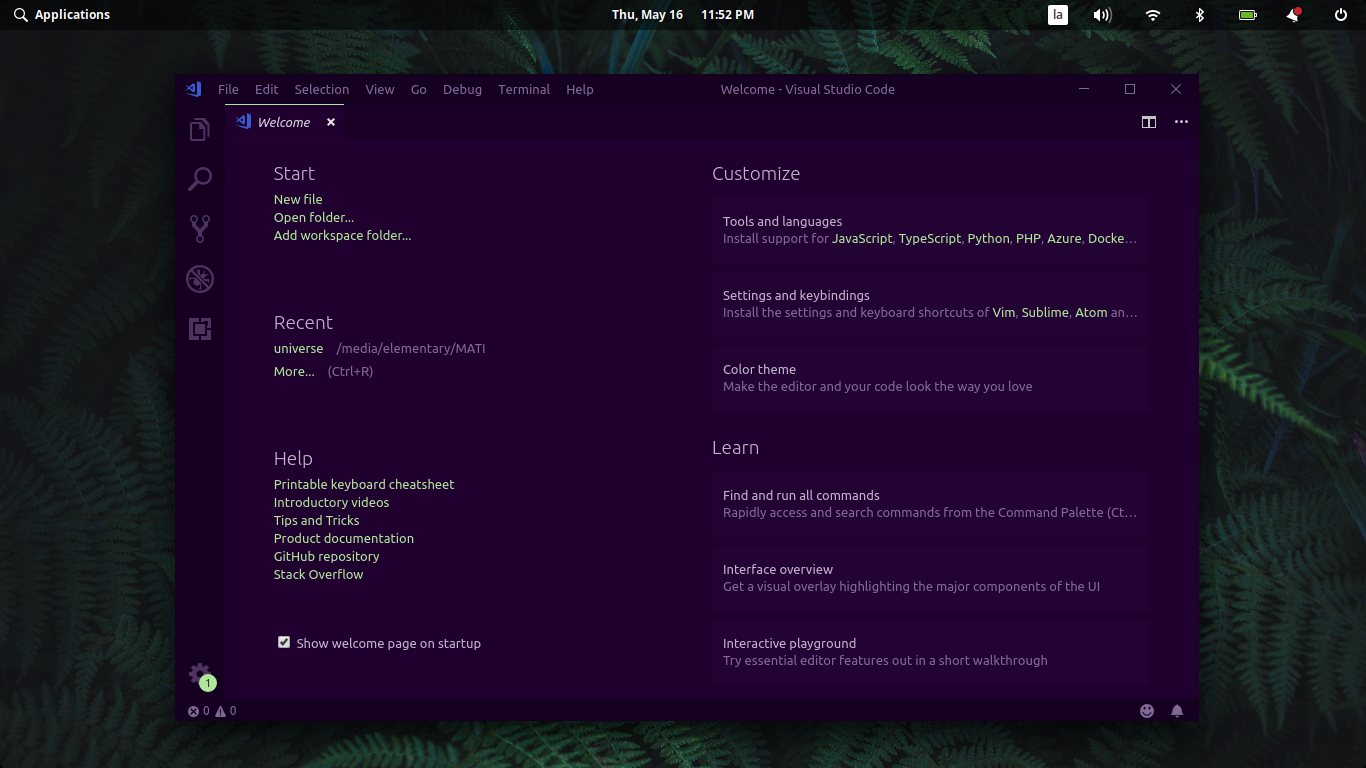Open Product documentation link
The height and width of the screenshot is (768, 1366).
[x=344, y=538]
